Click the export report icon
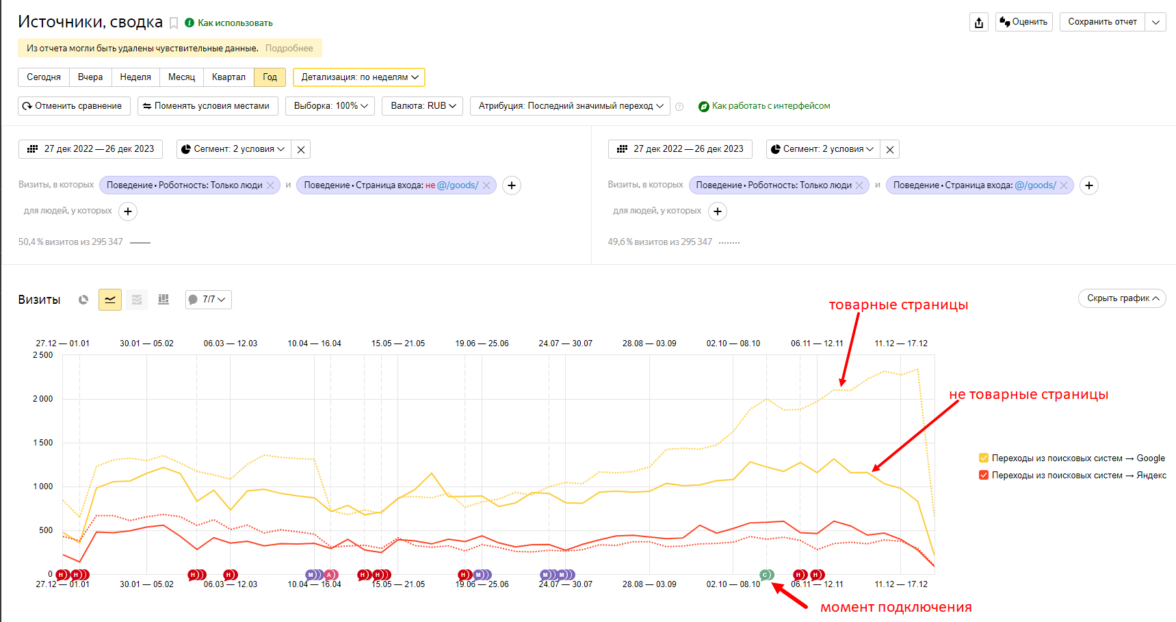This screenshot has height=622, width=1176. pyautogui.click(x=978, y=22)
